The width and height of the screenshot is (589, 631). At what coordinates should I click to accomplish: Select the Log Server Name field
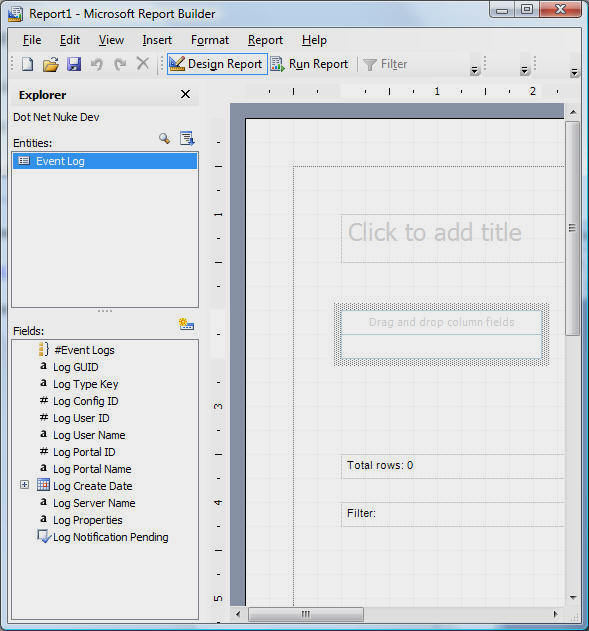[94, 503]
